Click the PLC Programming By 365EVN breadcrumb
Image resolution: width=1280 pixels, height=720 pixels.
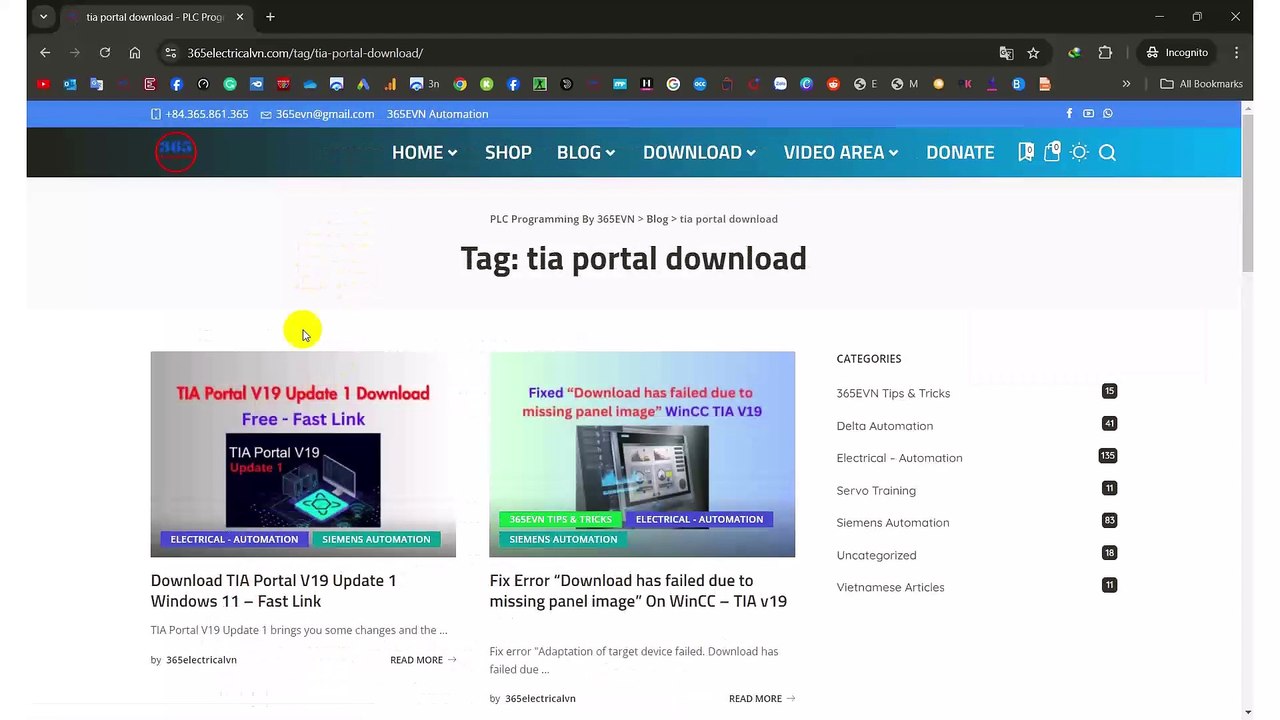tap(562, 219)
